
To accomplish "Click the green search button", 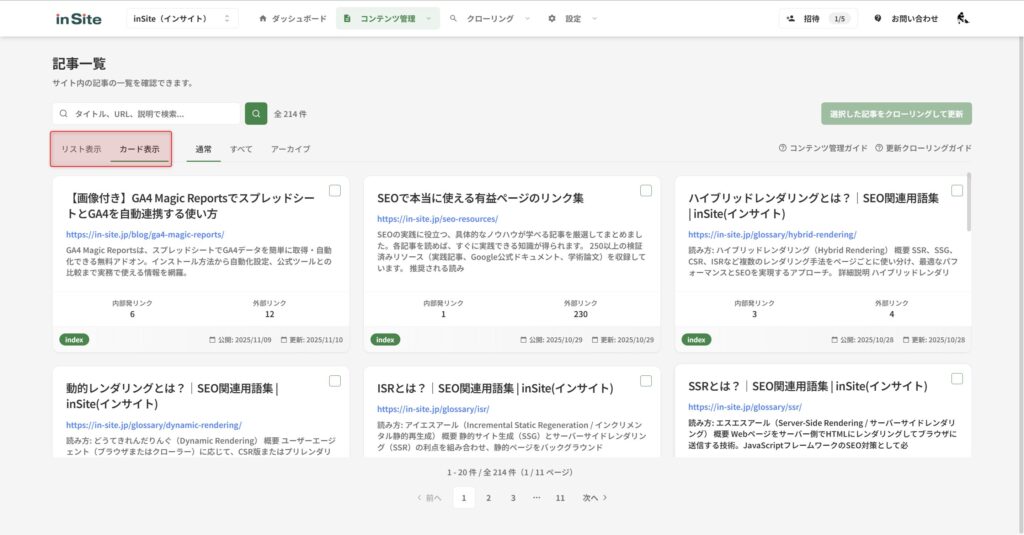I will (256, 114).
